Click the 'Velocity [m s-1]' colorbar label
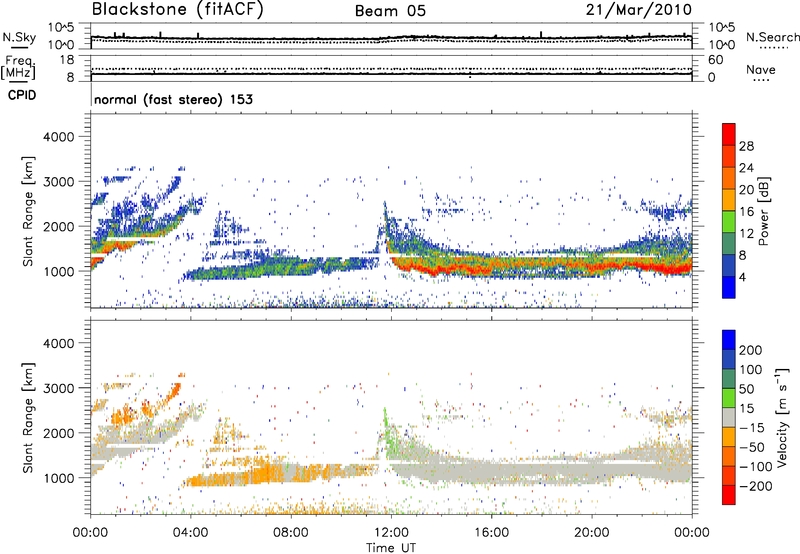 782,417
